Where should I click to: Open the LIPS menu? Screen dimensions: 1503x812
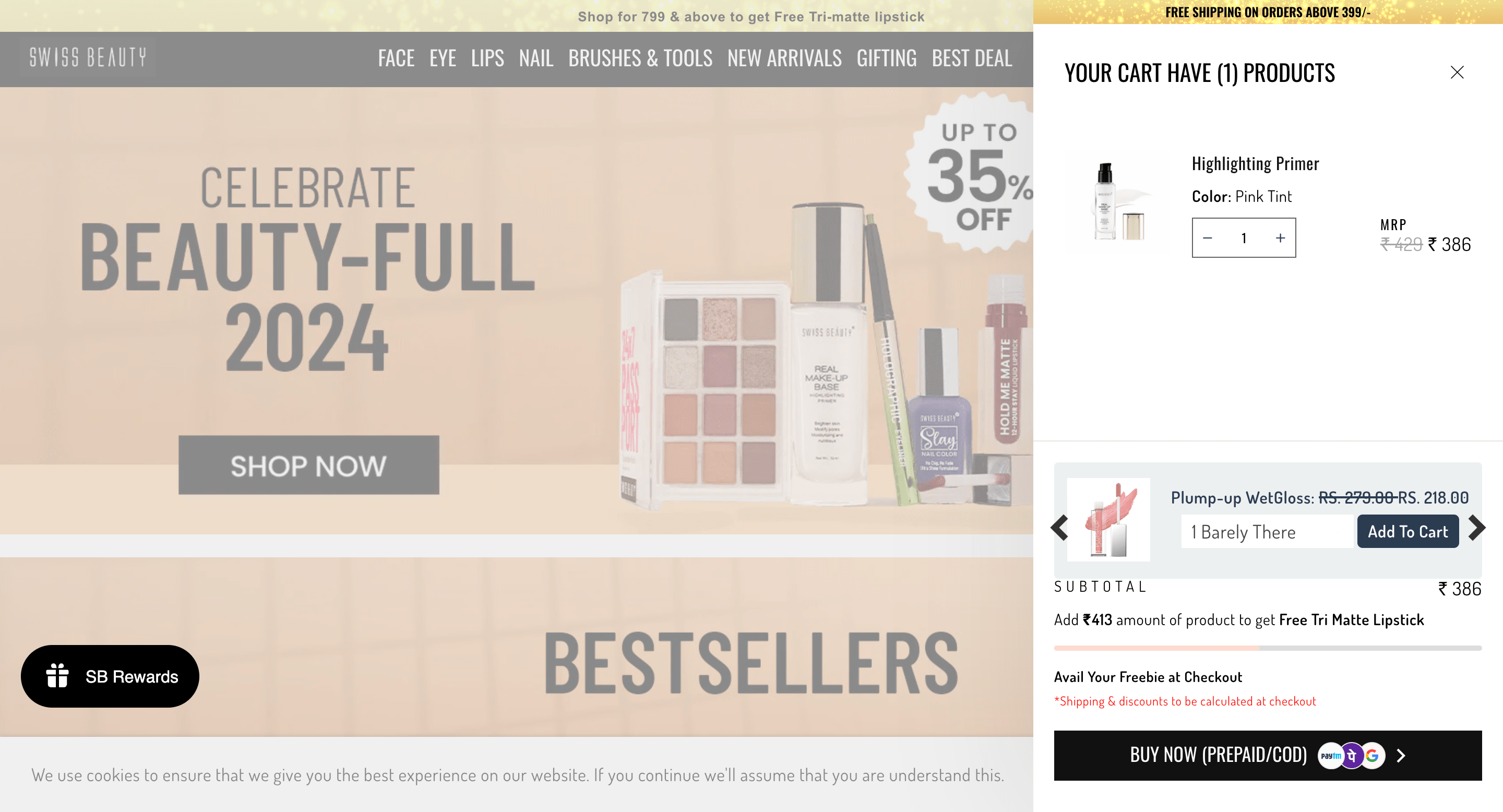click(488, 58)
